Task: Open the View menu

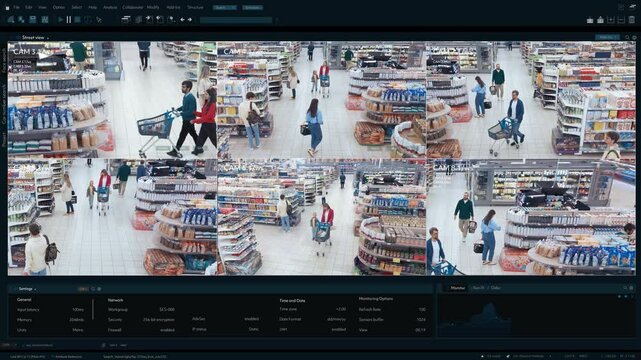Action: [x=42, y=7]
